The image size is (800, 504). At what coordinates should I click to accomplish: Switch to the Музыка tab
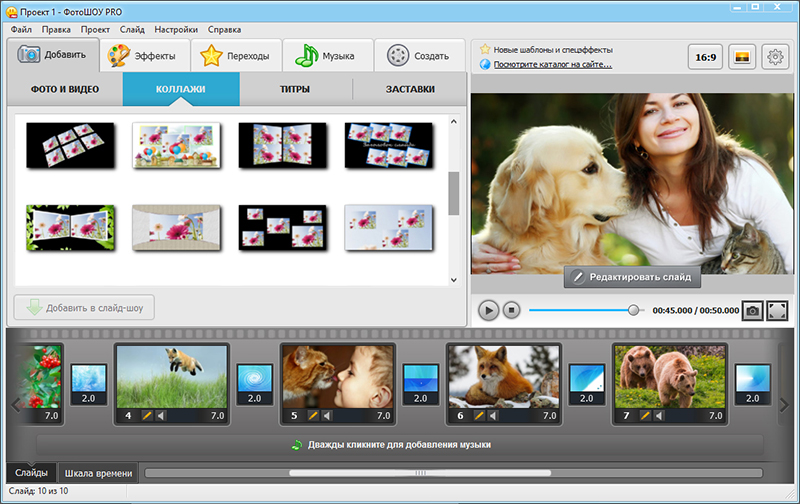(328, 56)
